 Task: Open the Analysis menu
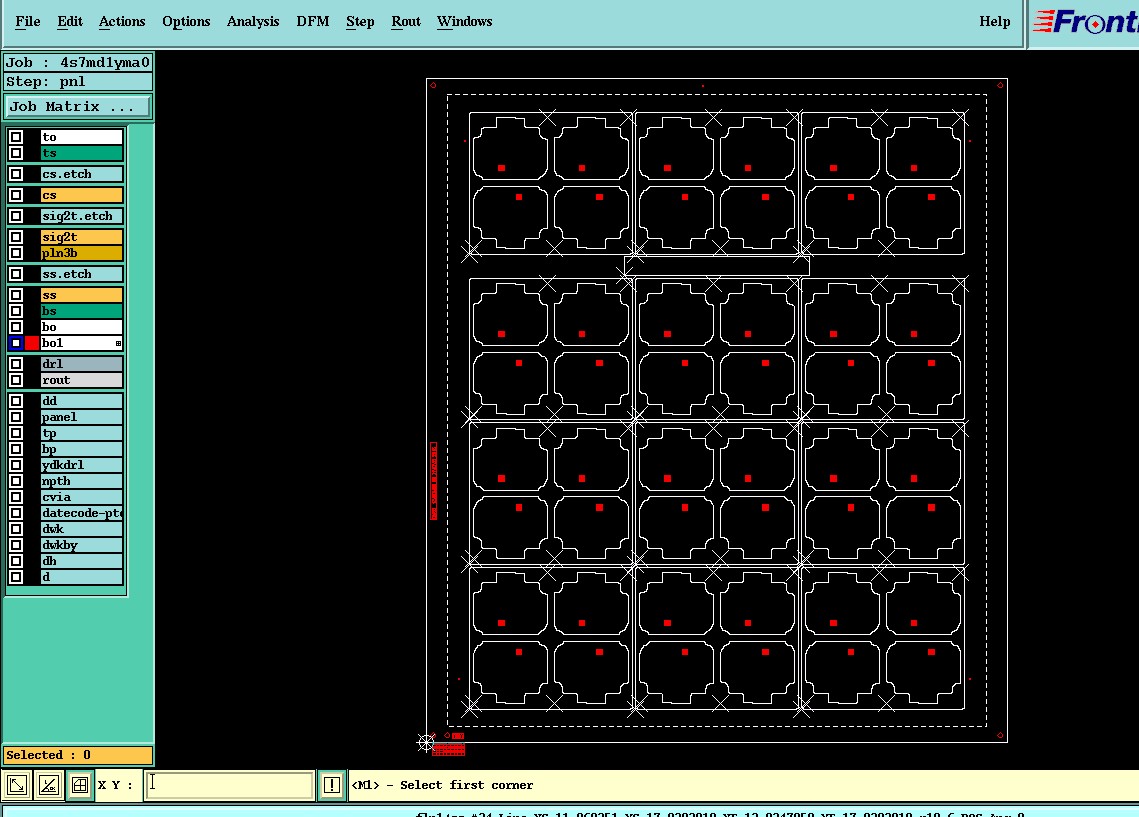point(253,22)
